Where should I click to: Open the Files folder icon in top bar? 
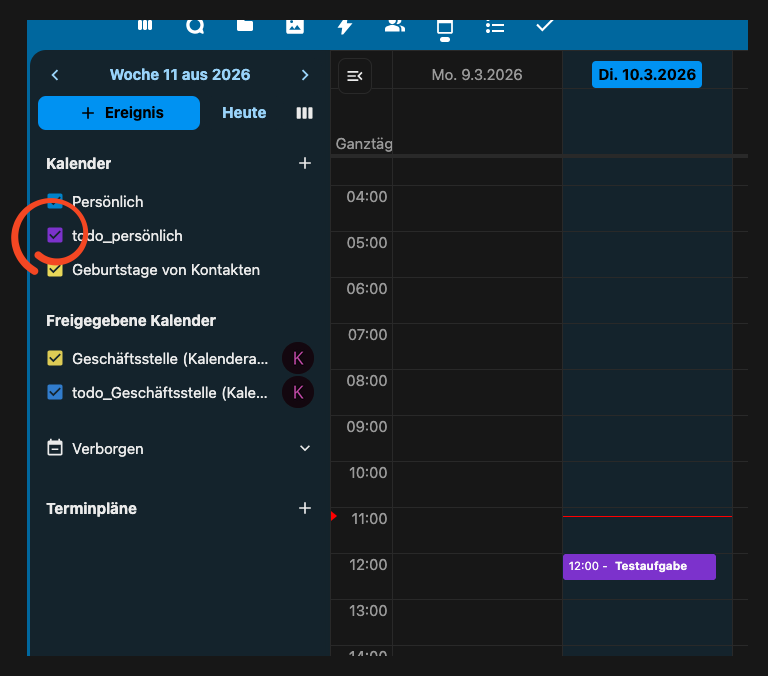tap(245, 26)
